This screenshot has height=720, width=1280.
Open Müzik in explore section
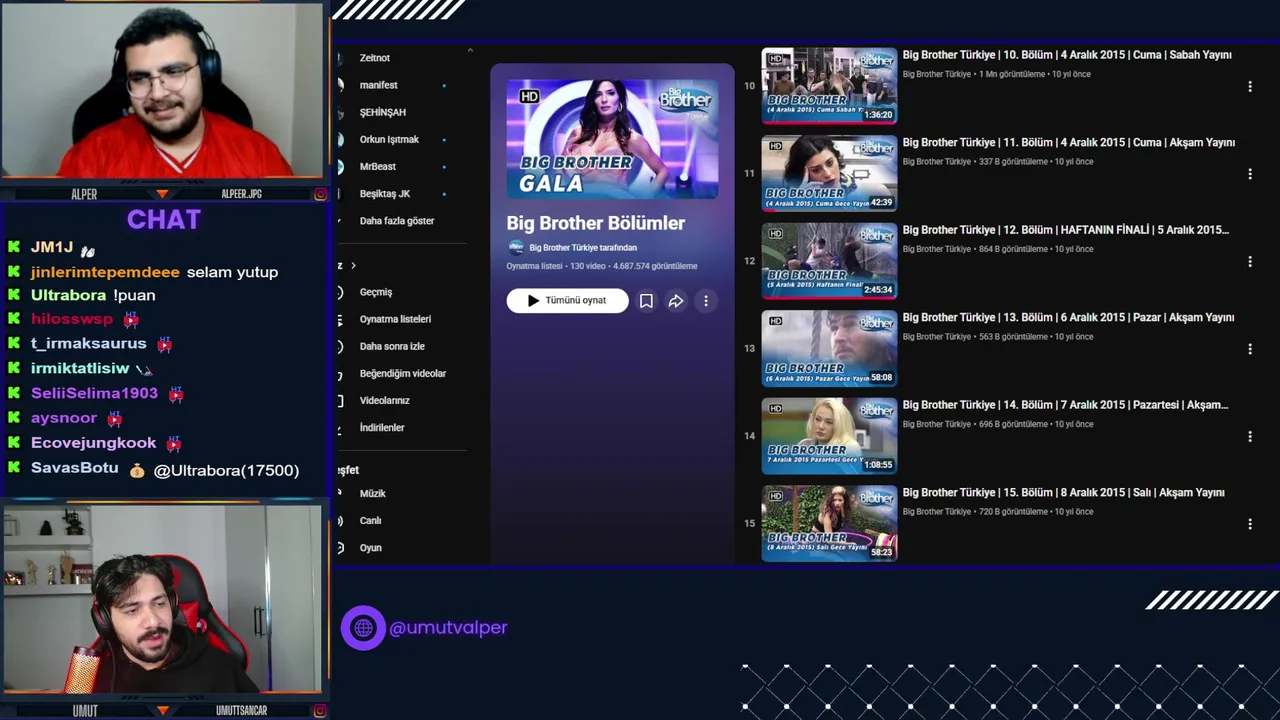[373, 493]
